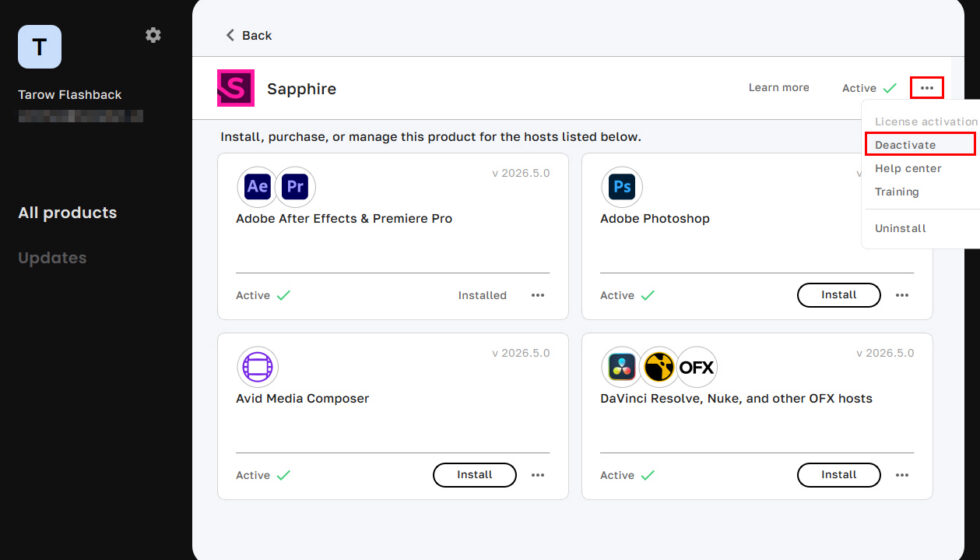Install Sapphire for DaVinci Resolve and OFX
The width and height of the screenshot is (980, 560).
point(839,475)
